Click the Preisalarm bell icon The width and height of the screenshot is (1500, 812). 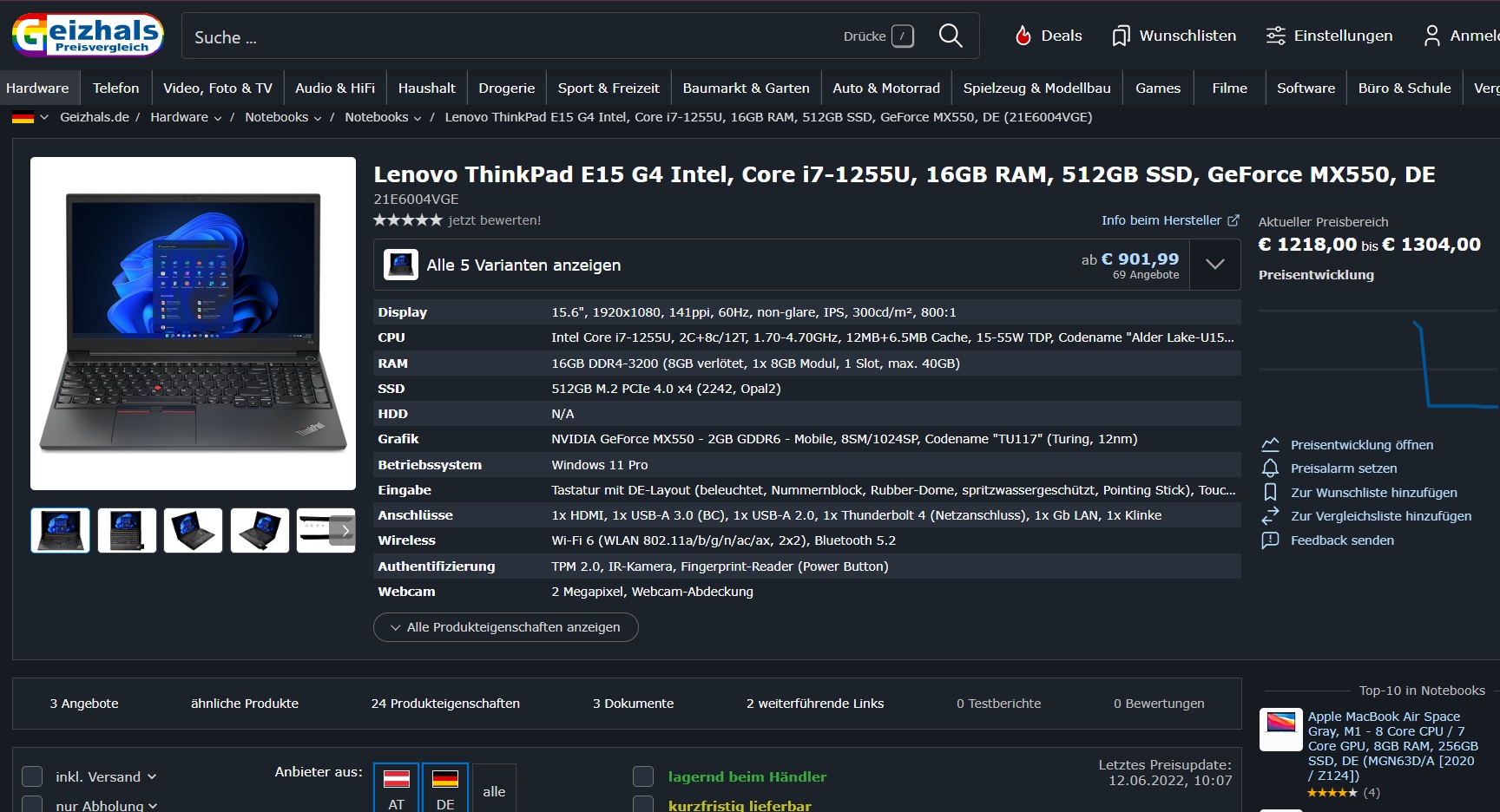(x=1270, y=468)
